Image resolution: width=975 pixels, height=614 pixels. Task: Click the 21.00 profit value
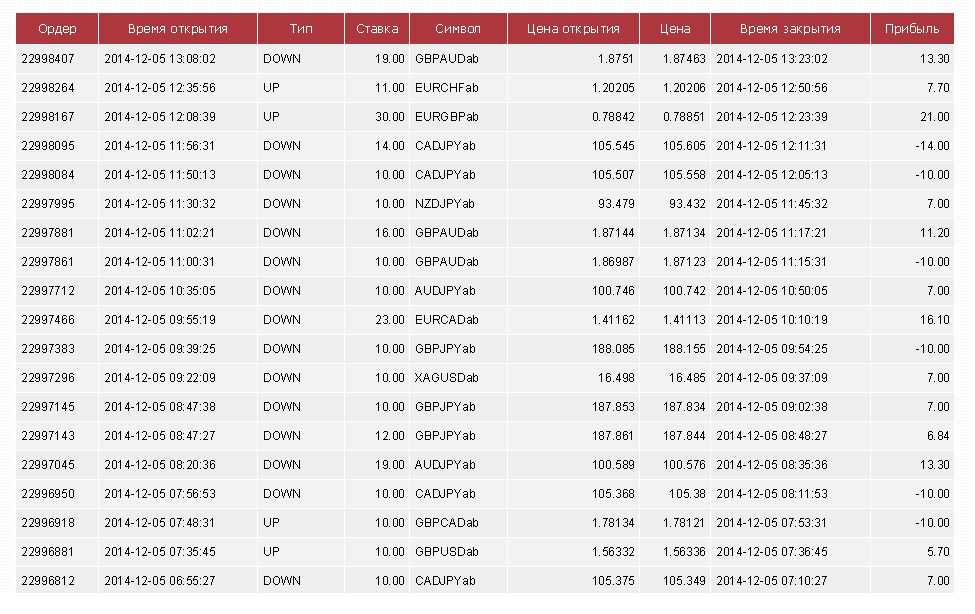[x=935, y=117]
